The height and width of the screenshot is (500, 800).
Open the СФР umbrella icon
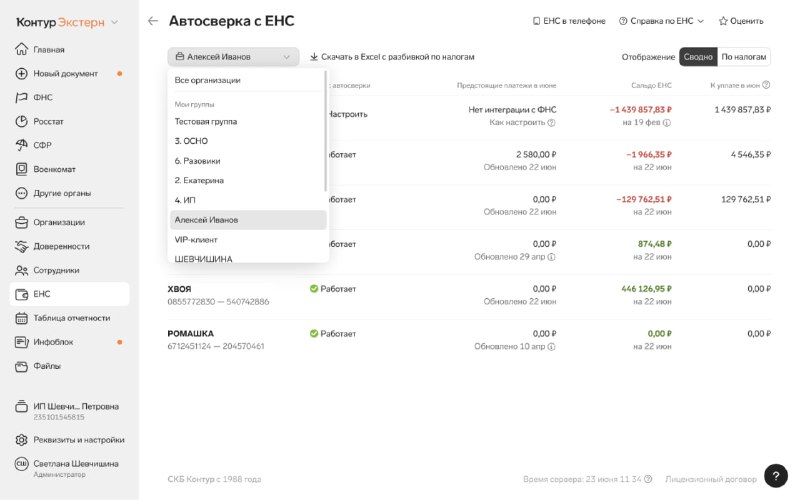[21, 145]
